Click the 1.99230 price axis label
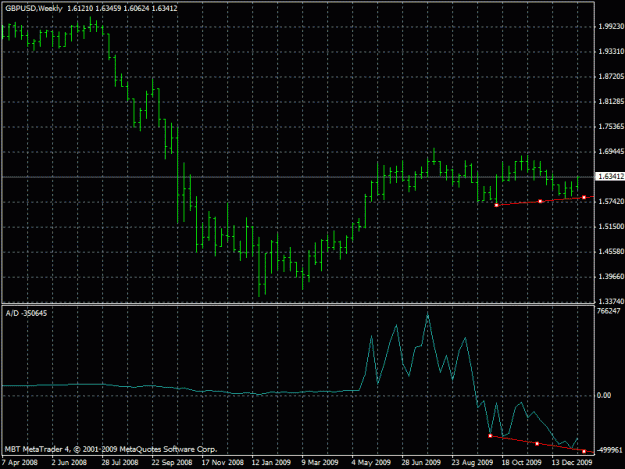This screenshot has height=469, width=625. pos(610,26)
